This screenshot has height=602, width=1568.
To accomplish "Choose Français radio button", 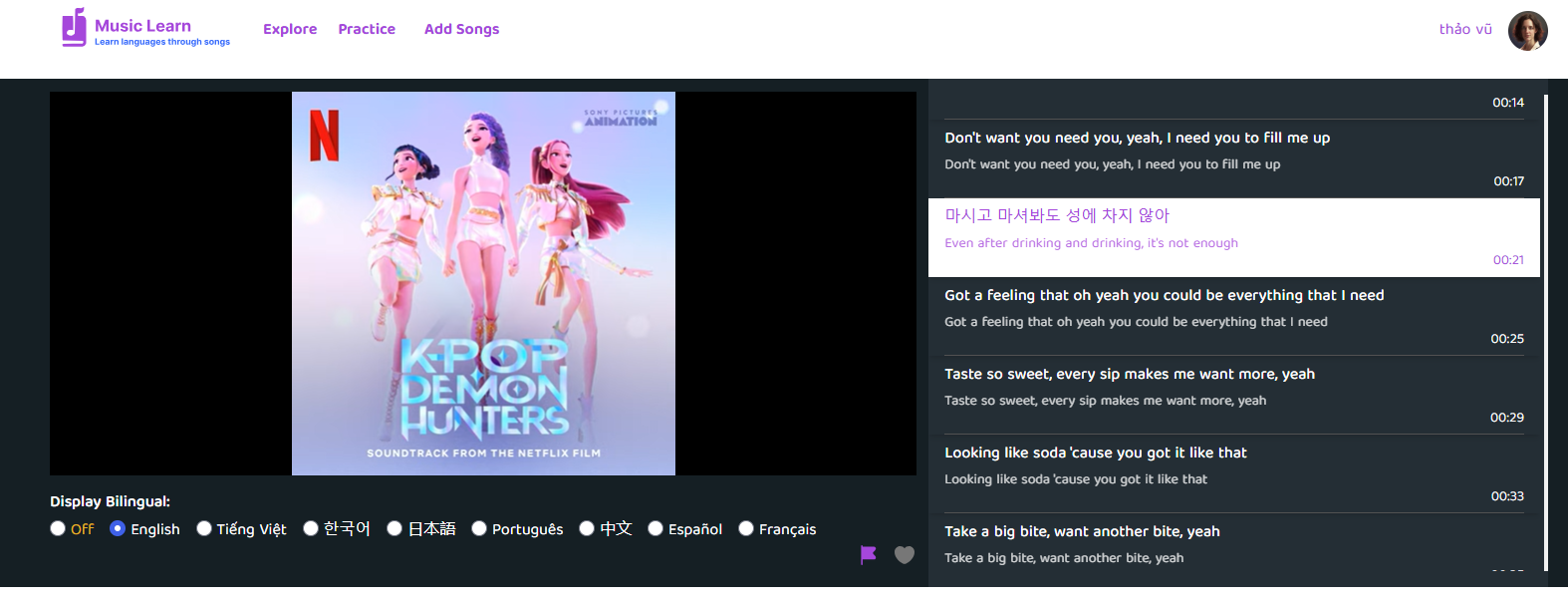I will pyautogui.click(x=746, y=528).
